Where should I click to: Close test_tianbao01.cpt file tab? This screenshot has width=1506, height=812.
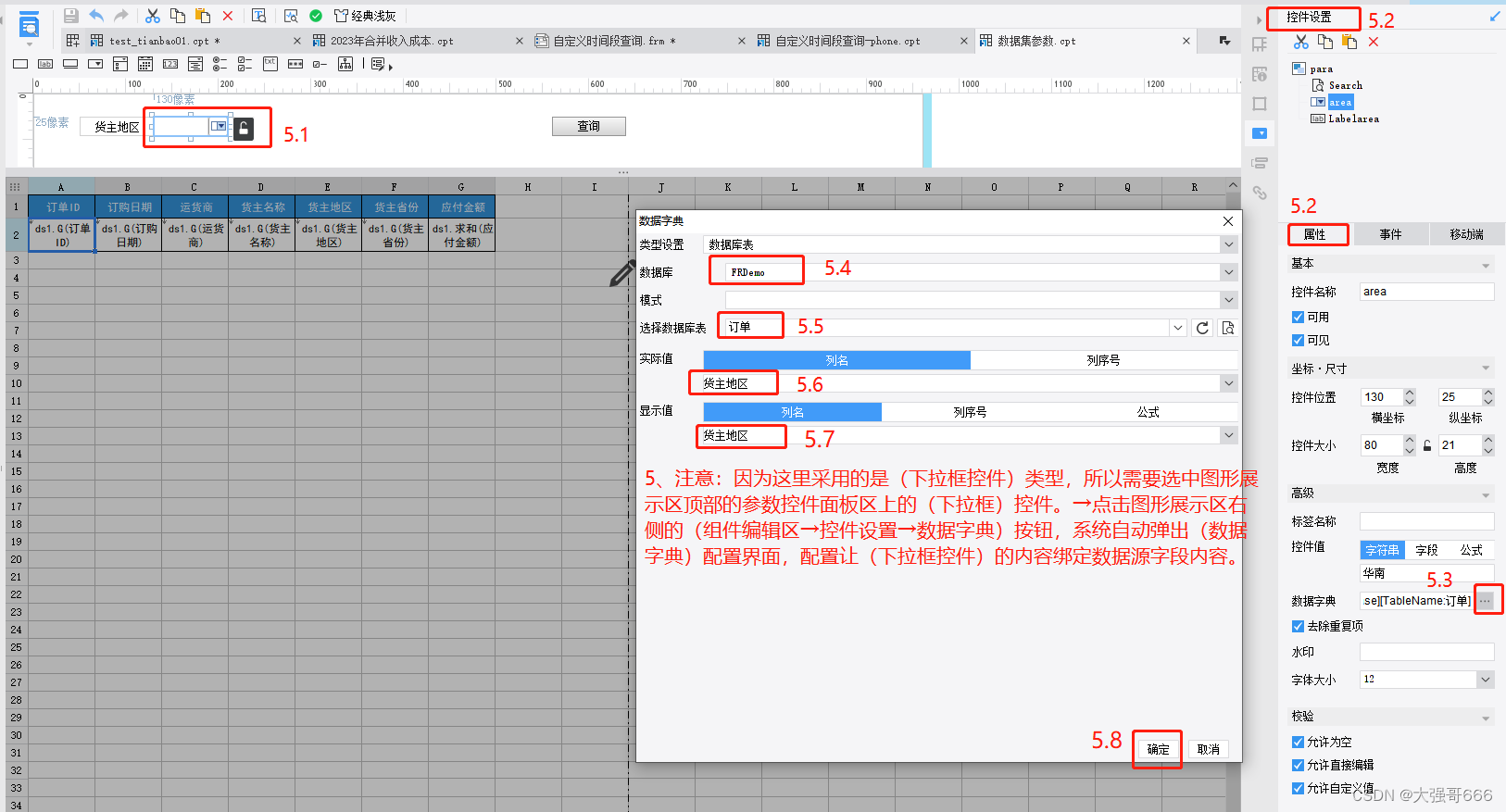click(296, 41)
